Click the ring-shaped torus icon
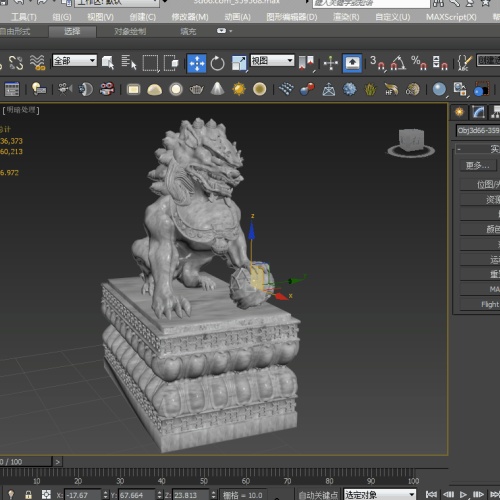Image resolution: width=500 pixels, height=500 pixels. coord(176,89)
